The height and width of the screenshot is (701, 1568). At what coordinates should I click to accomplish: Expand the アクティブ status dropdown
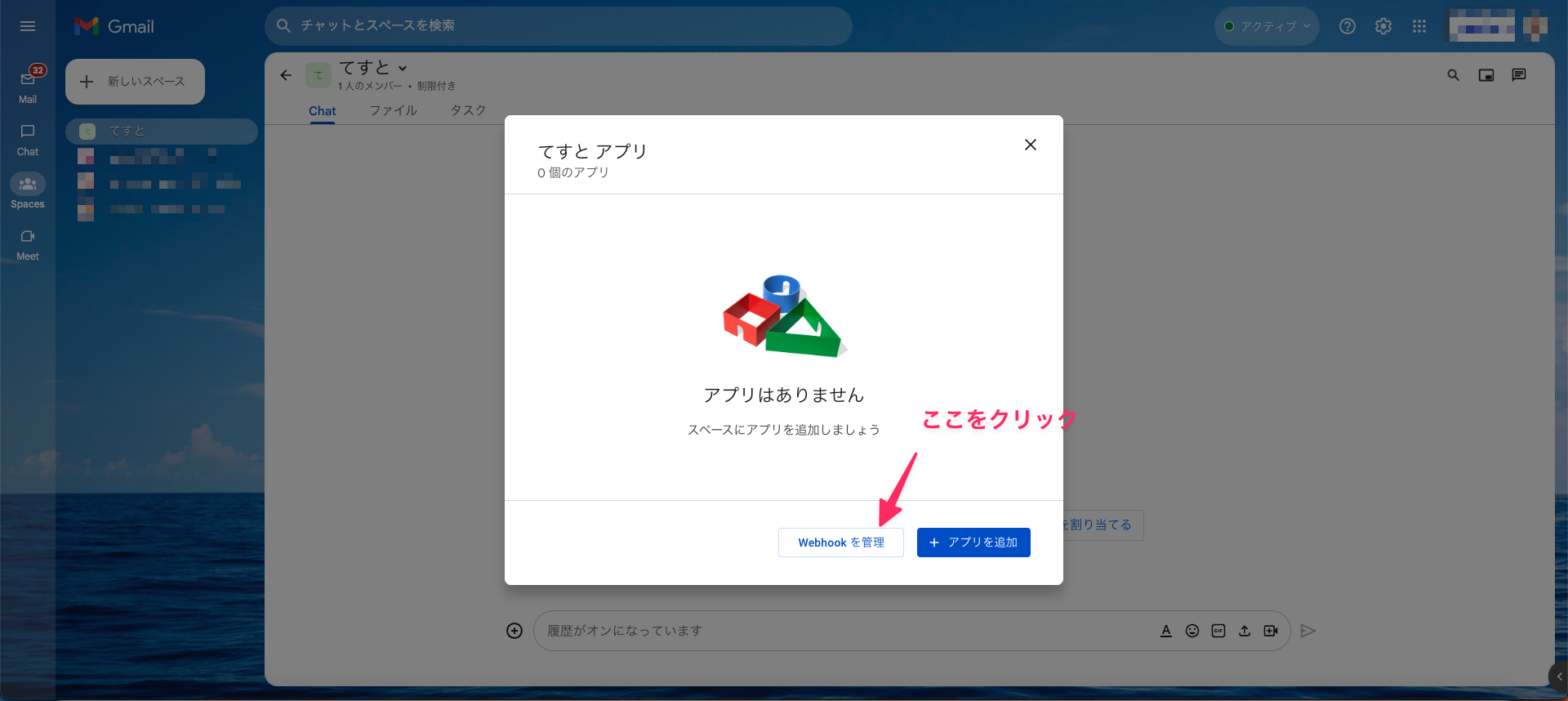(1267, 26)
